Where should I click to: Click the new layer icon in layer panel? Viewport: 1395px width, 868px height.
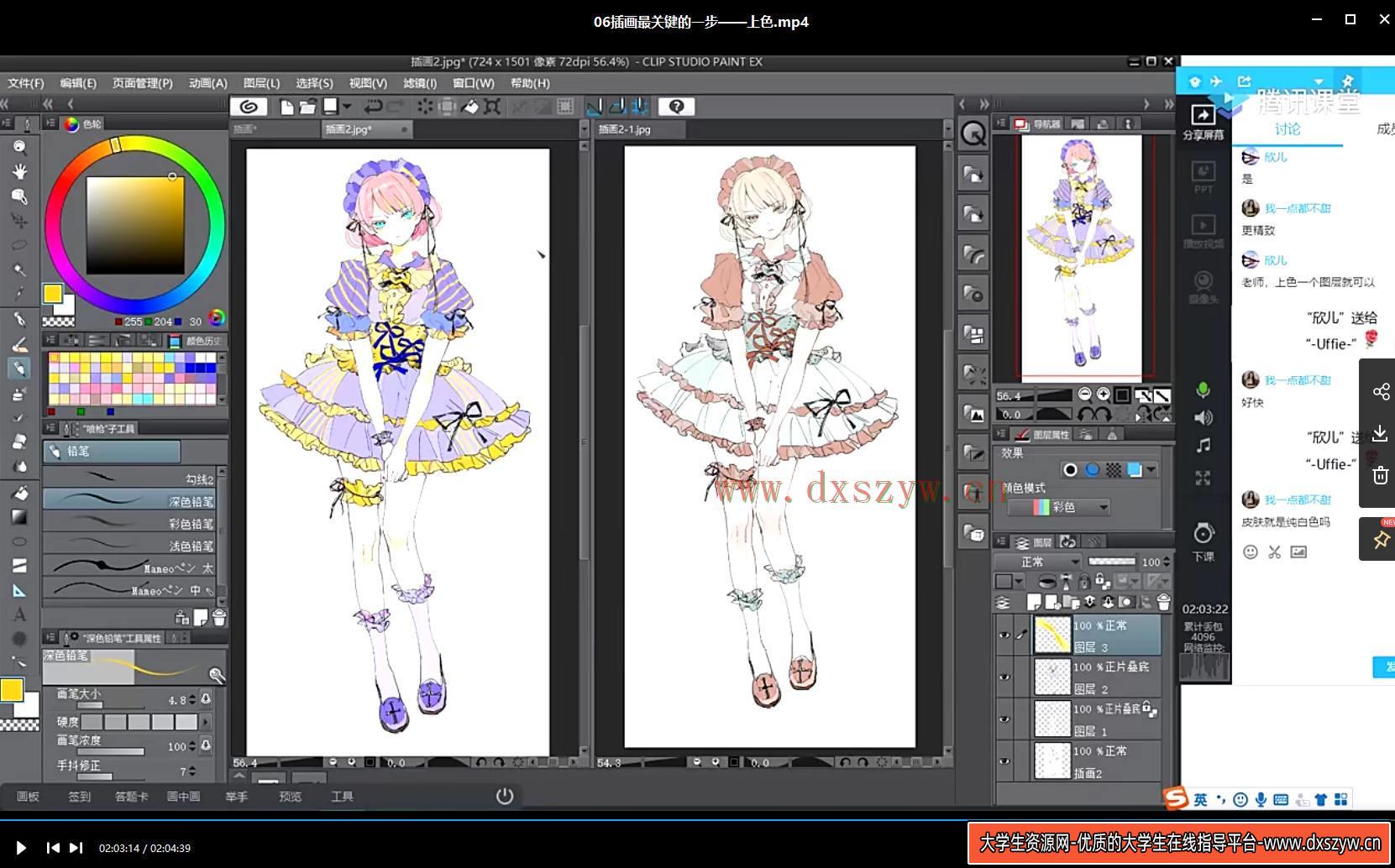point(1034,602)
